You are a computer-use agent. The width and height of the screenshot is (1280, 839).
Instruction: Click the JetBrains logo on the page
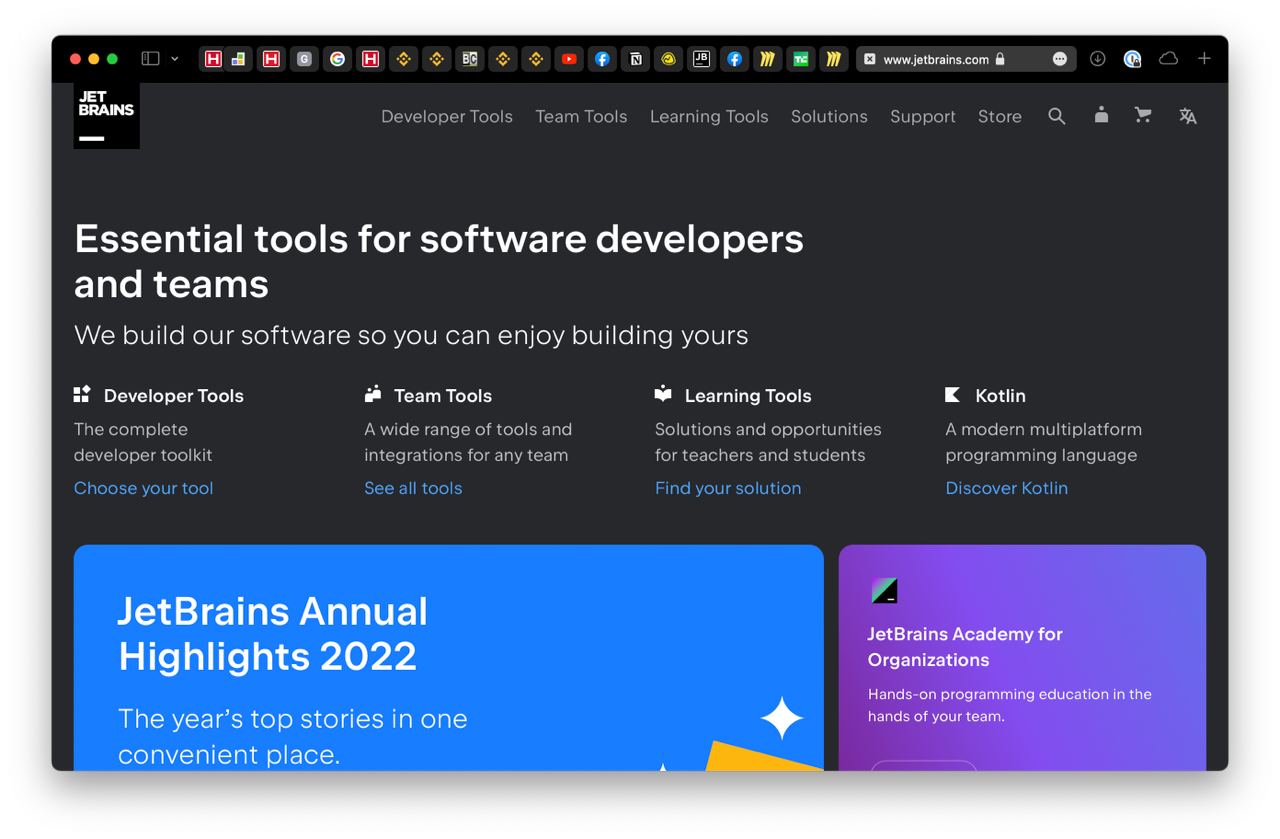pyautogui.click(x=106, y=115)
